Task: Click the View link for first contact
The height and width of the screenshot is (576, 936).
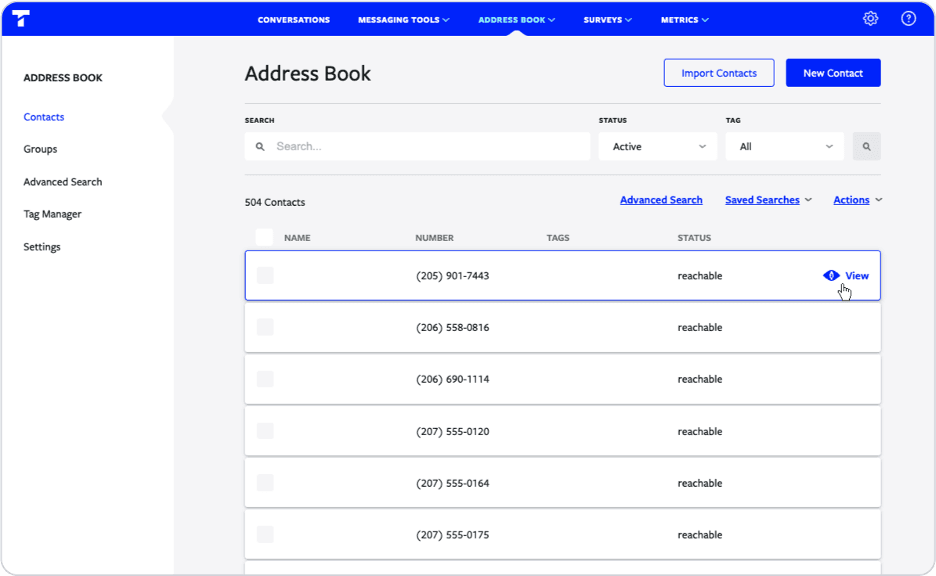Action: point(857,275)
